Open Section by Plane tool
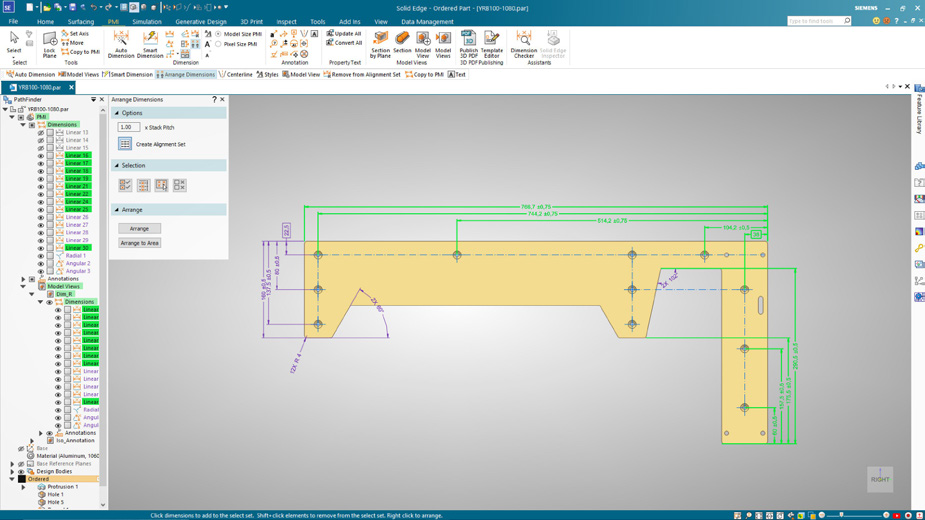The height and width of the screenshot is (520, 925). [381, 44]
